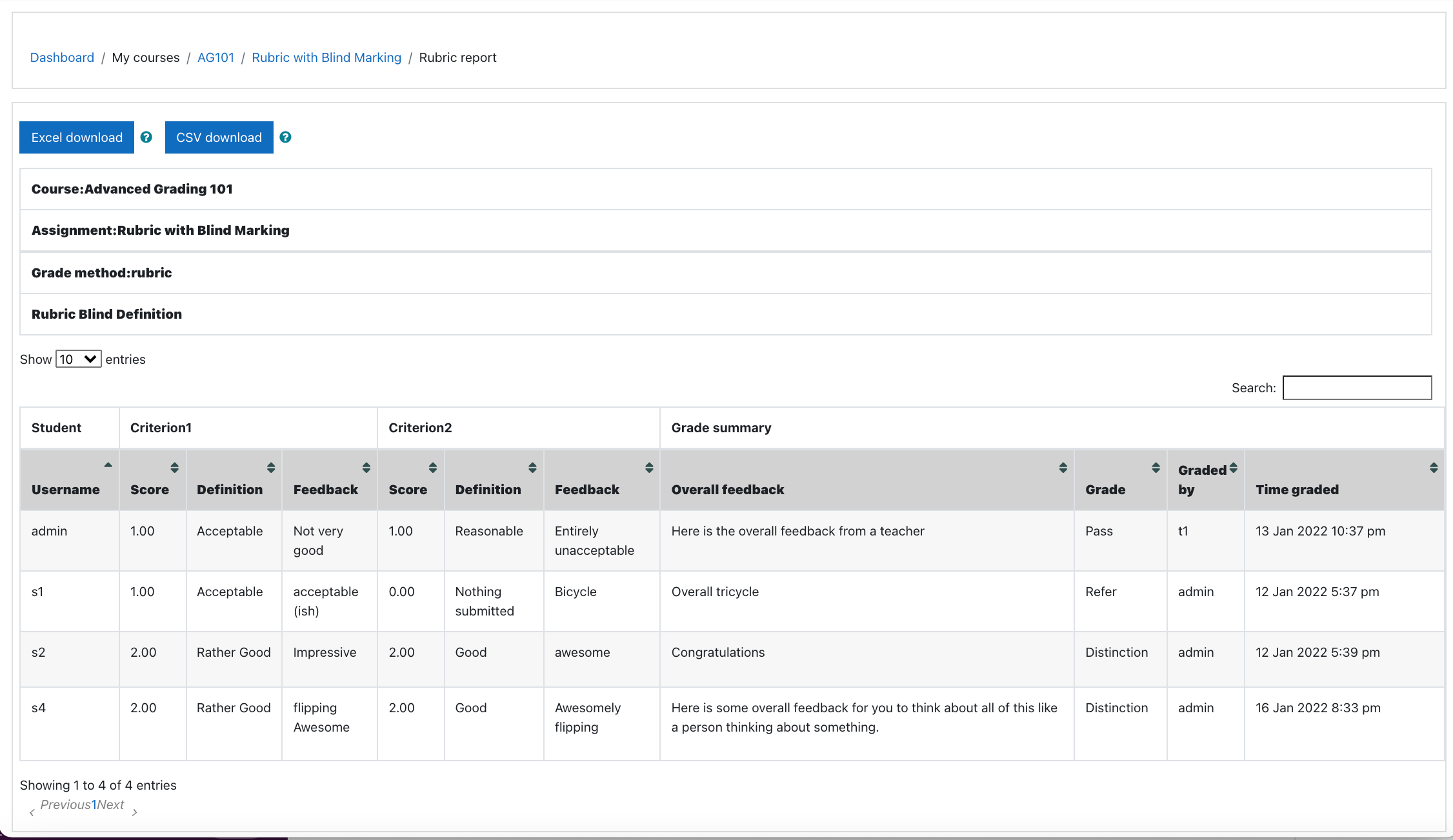The width and height of the screenshot is (1453, 840).
Task: Sort by Graded by column
Action: (1233, 468)
